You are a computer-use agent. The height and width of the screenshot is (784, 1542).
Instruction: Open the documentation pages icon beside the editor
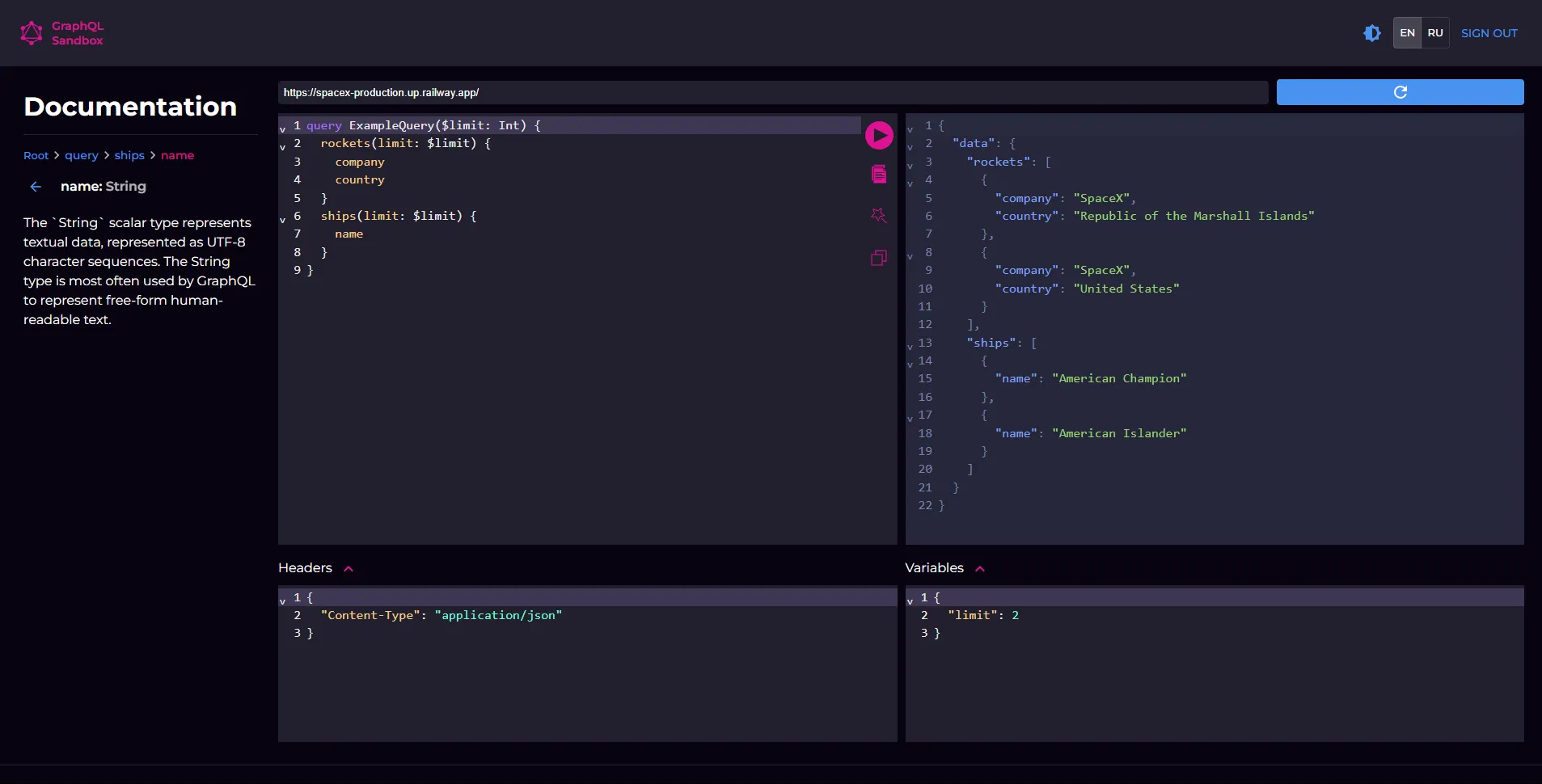click(x=879, y=174)
